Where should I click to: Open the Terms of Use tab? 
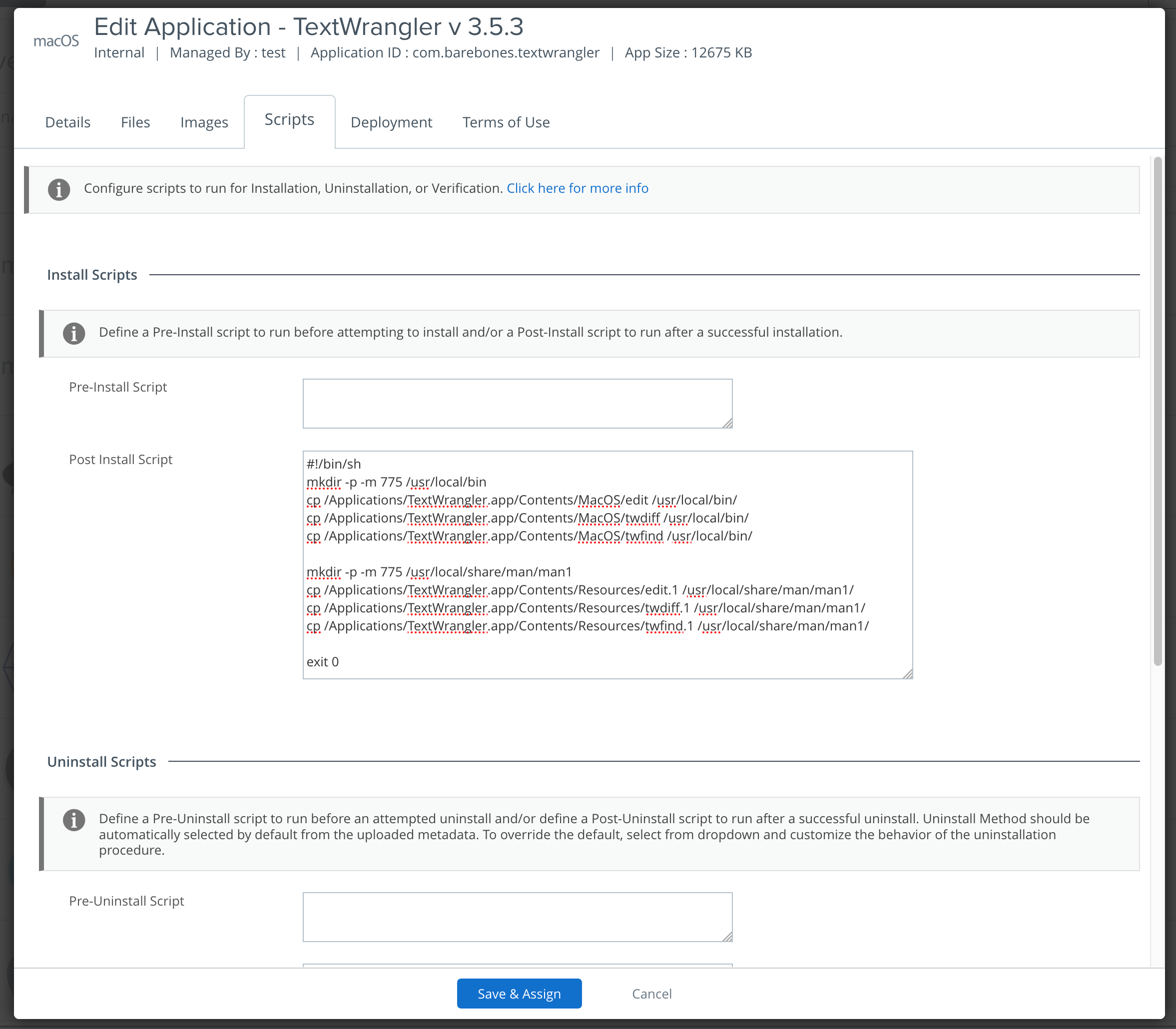point(506,122)
